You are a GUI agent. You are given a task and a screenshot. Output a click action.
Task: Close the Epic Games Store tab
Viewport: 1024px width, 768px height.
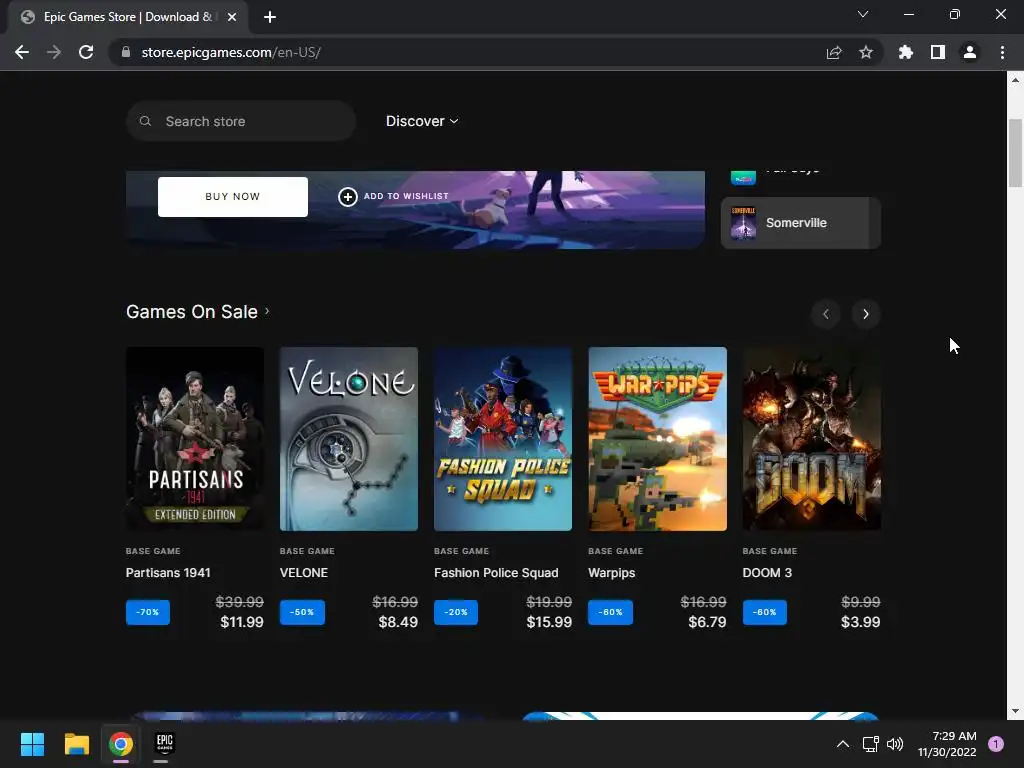[x=232, y=17]
